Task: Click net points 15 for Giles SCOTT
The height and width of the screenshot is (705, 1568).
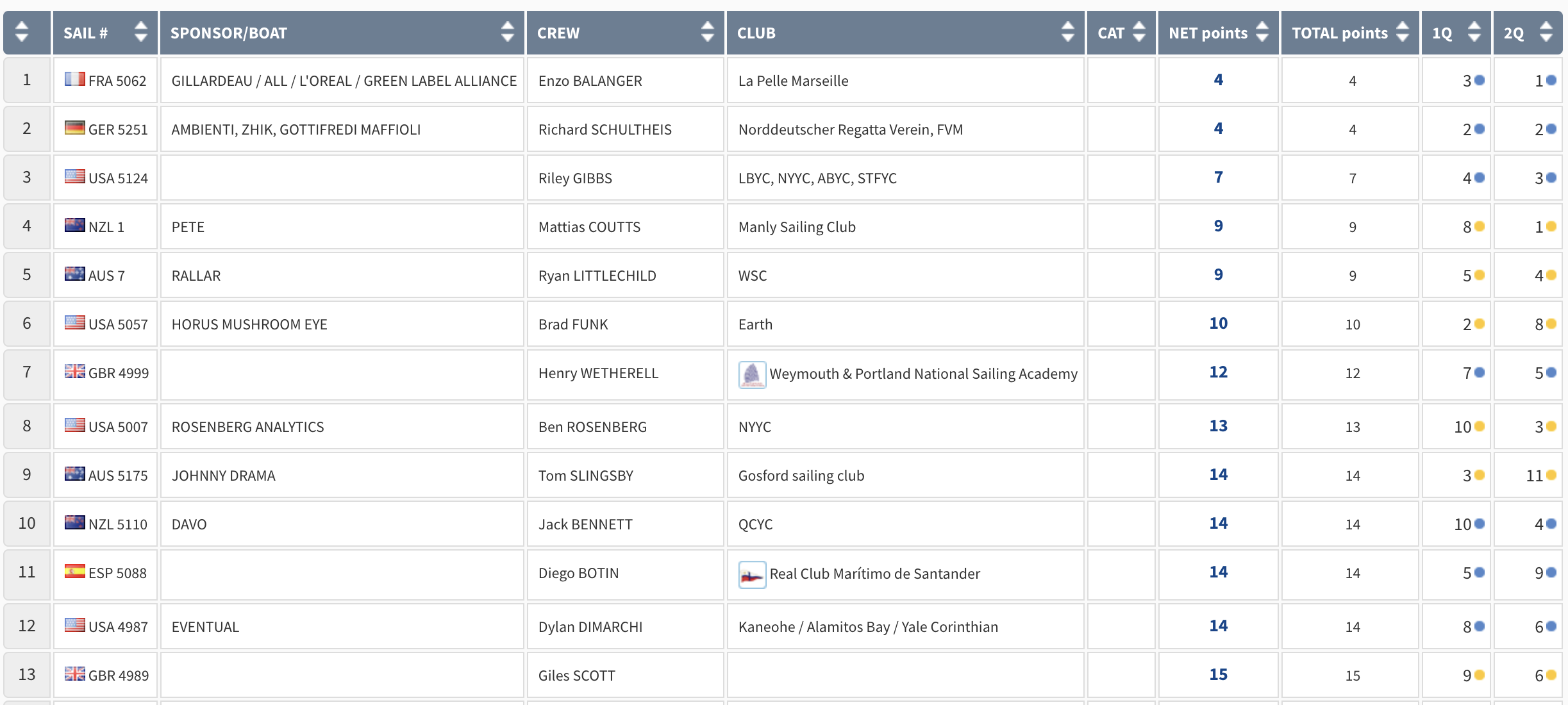Action: pyautogui.click(x=1219, y=674)
